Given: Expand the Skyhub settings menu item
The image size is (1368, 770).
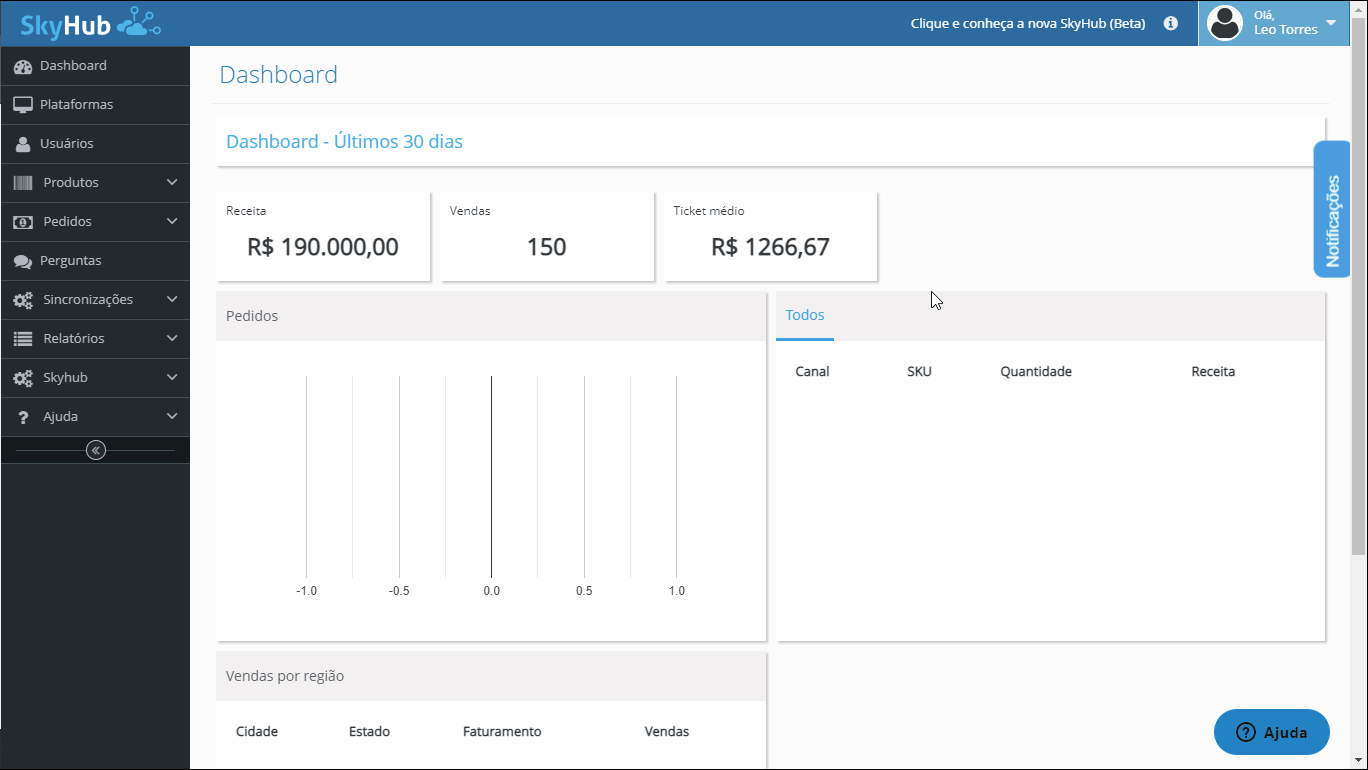Looking at the screenshot, I should point(65,378).
